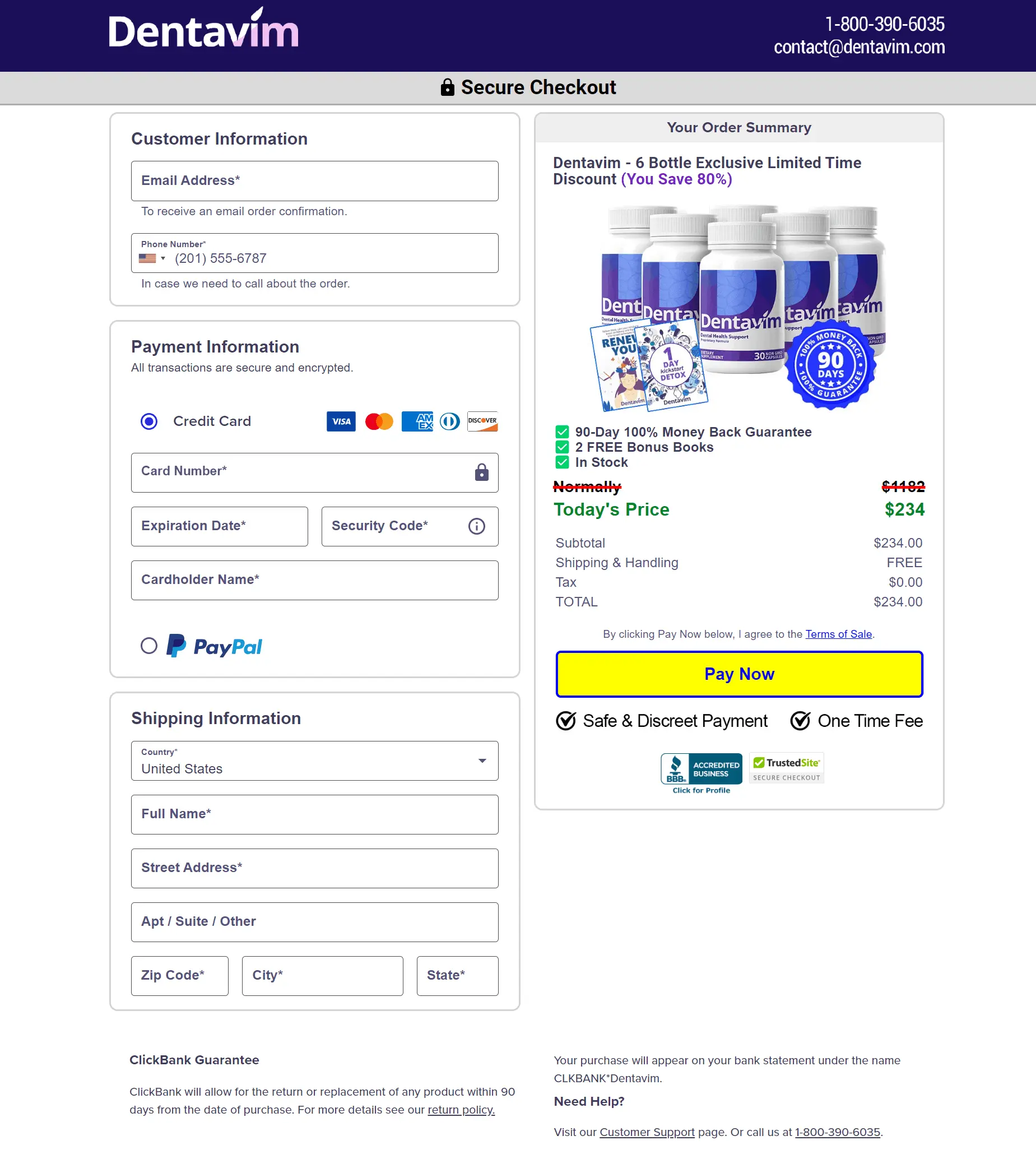Screen dimensions: 1036x1159
Task: Open the phone country code dropdown arrow
Action: (x=163, y=258)
